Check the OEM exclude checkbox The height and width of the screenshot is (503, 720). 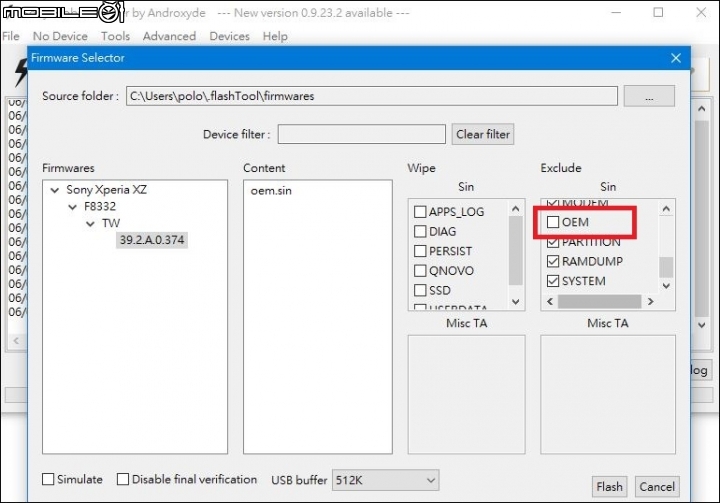[553, 222]
